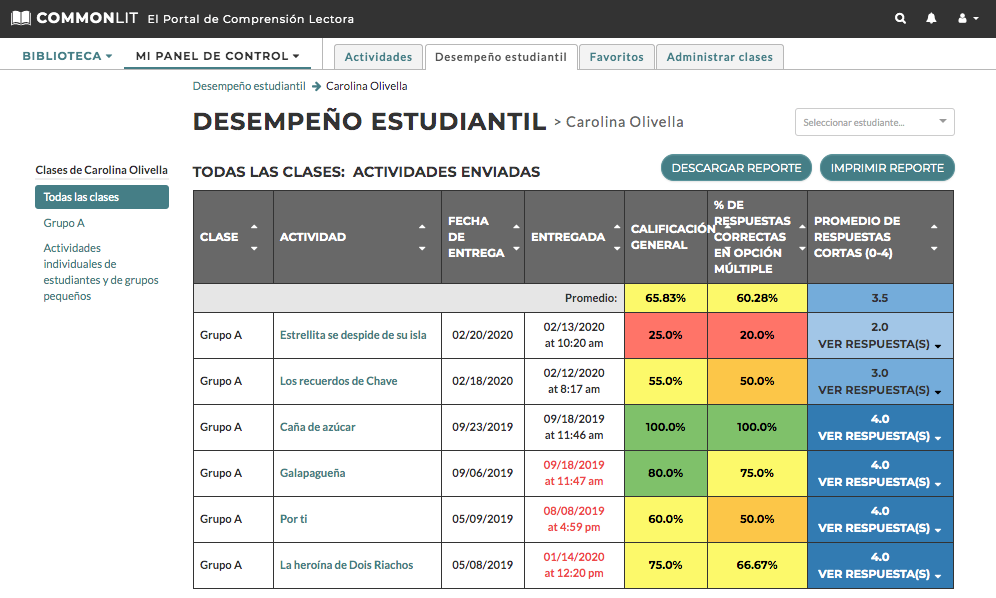Open La heroína de Dois Riachos link
996x598 pixels.
pos(346,565)
